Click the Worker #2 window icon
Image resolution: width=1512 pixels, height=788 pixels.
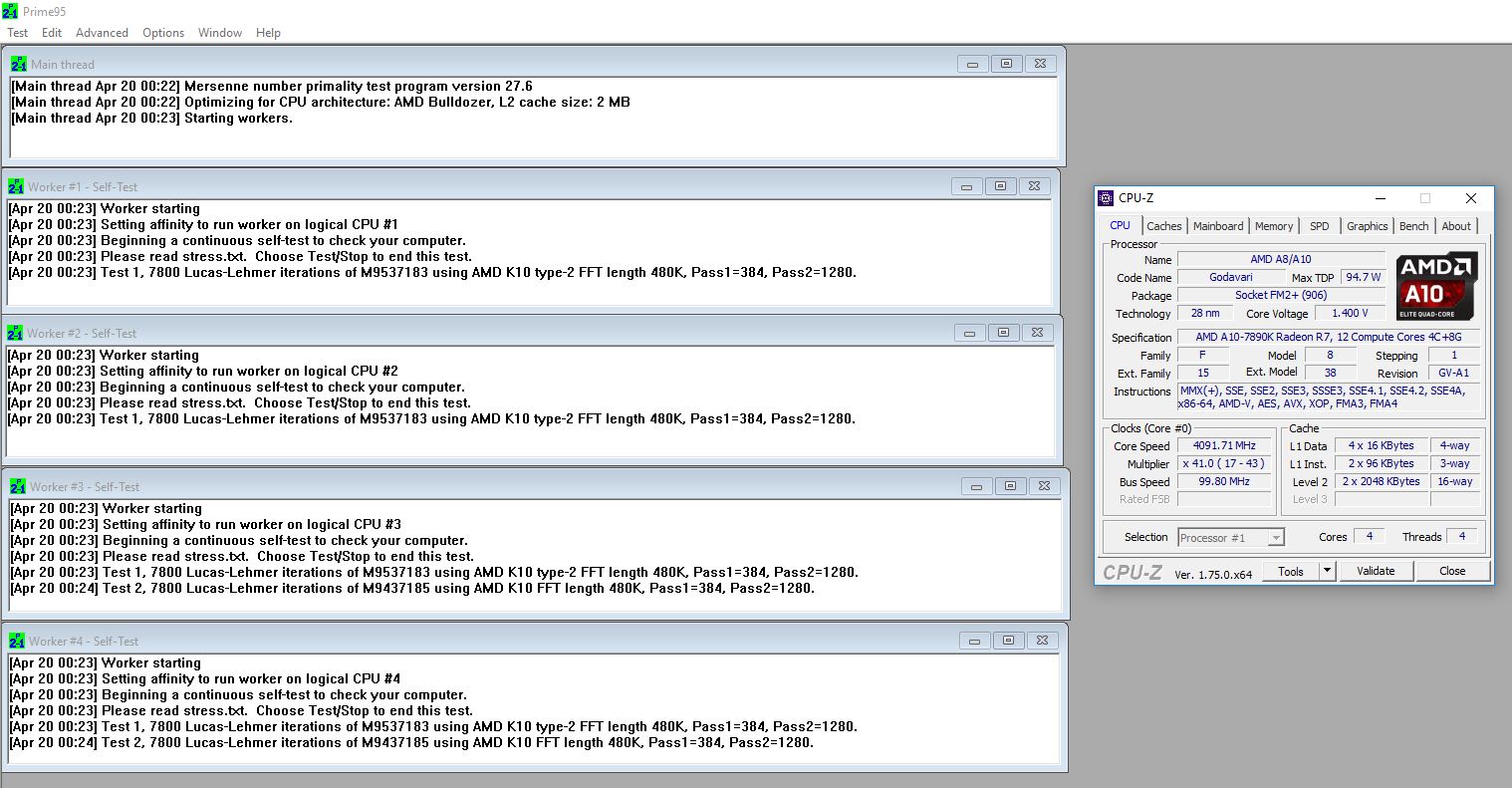click(x=16, y=333)
